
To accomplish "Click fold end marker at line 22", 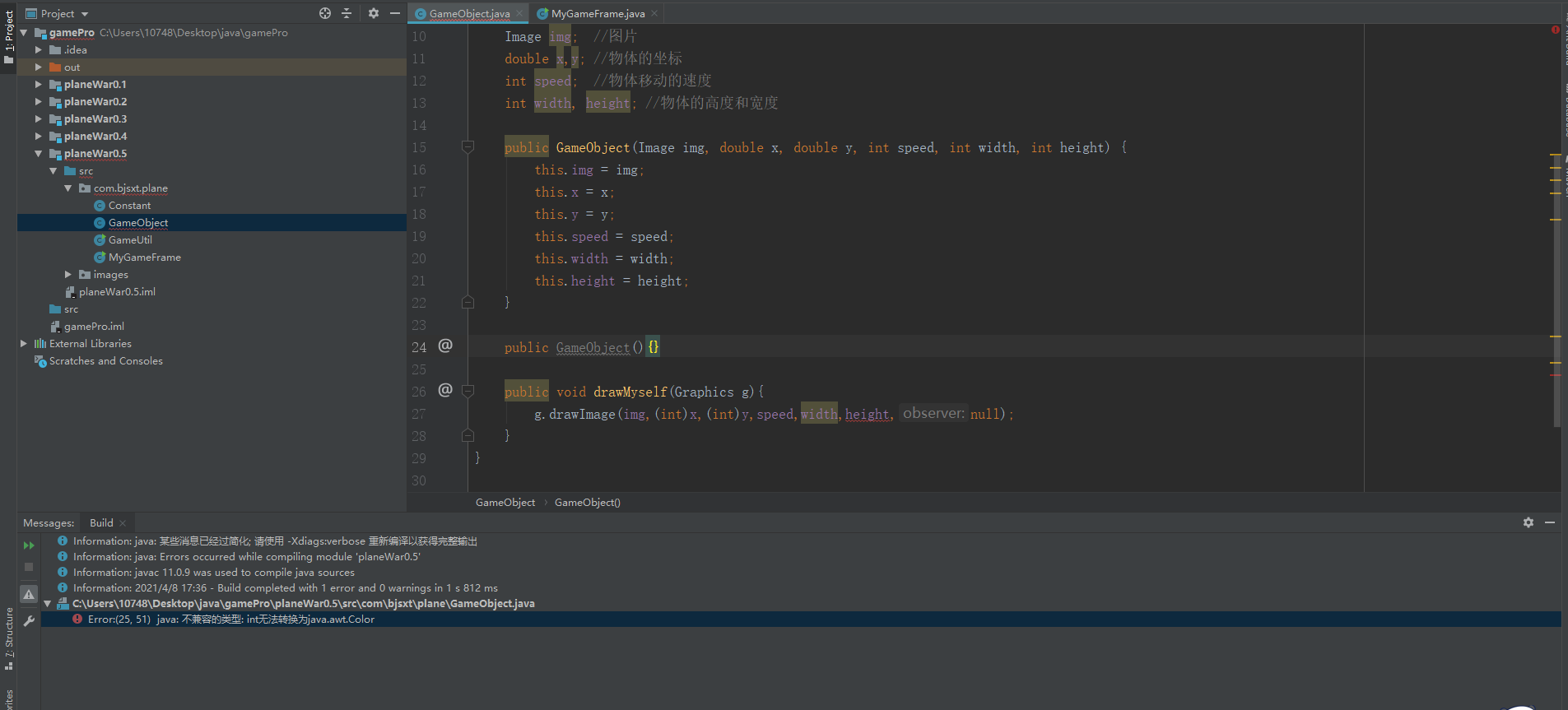I will point(468,302).
